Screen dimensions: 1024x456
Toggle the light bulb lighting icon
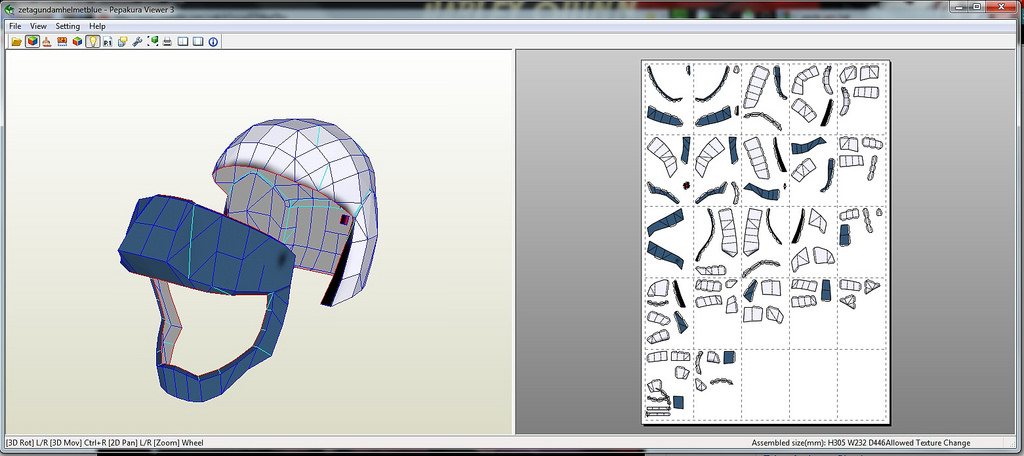tap(93, 42)
